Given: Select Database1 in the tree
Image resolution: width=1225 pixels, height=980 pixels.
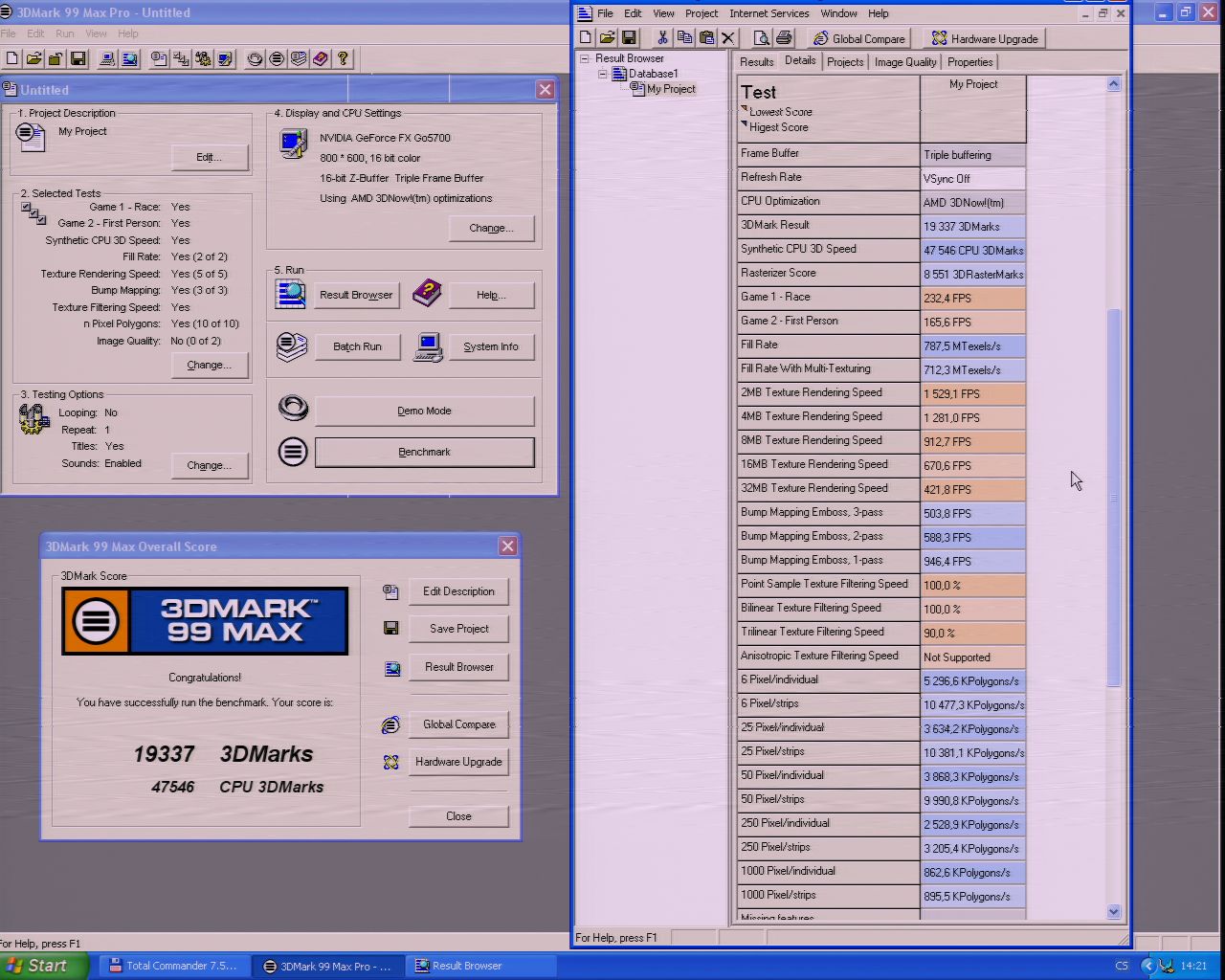Looking at the screenshot, I should pyautogui.click(x=653, y=74).
